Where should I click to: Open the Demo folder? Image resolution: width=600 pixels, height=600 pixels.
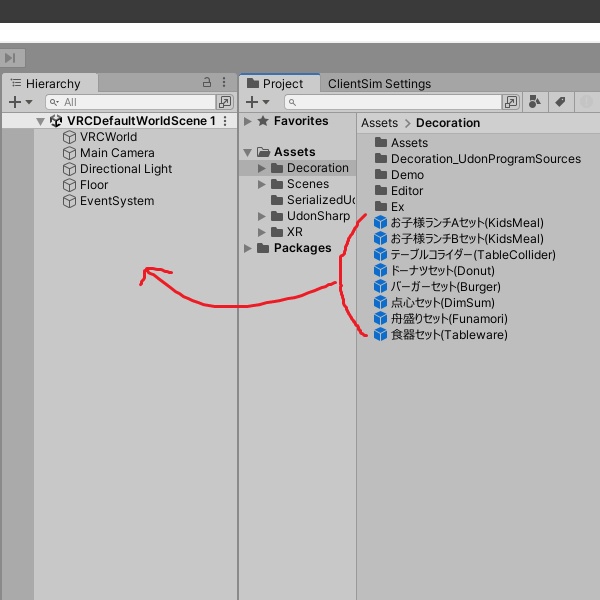(x=399, y=175)
